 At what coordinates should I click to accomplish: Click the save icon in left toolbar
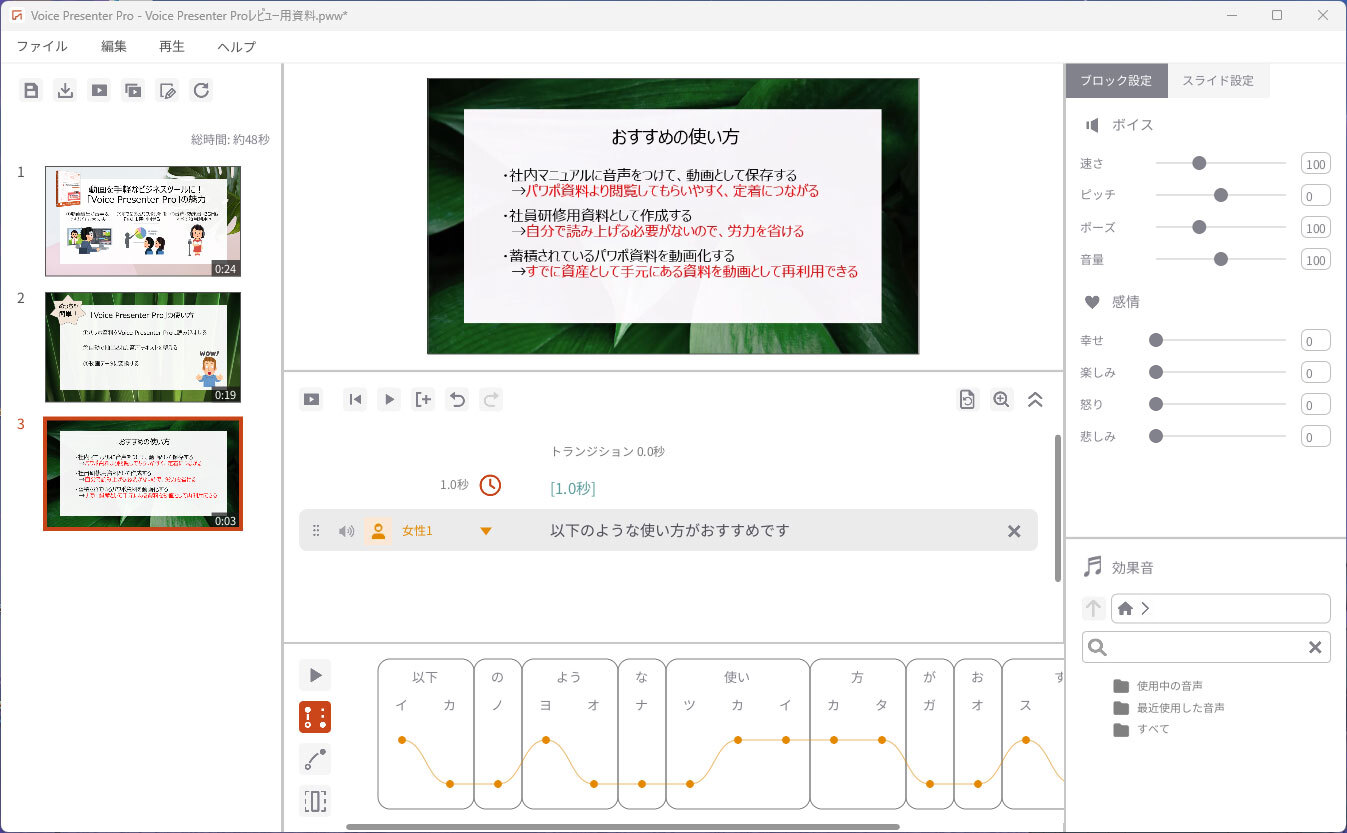(x=31, y=90)
